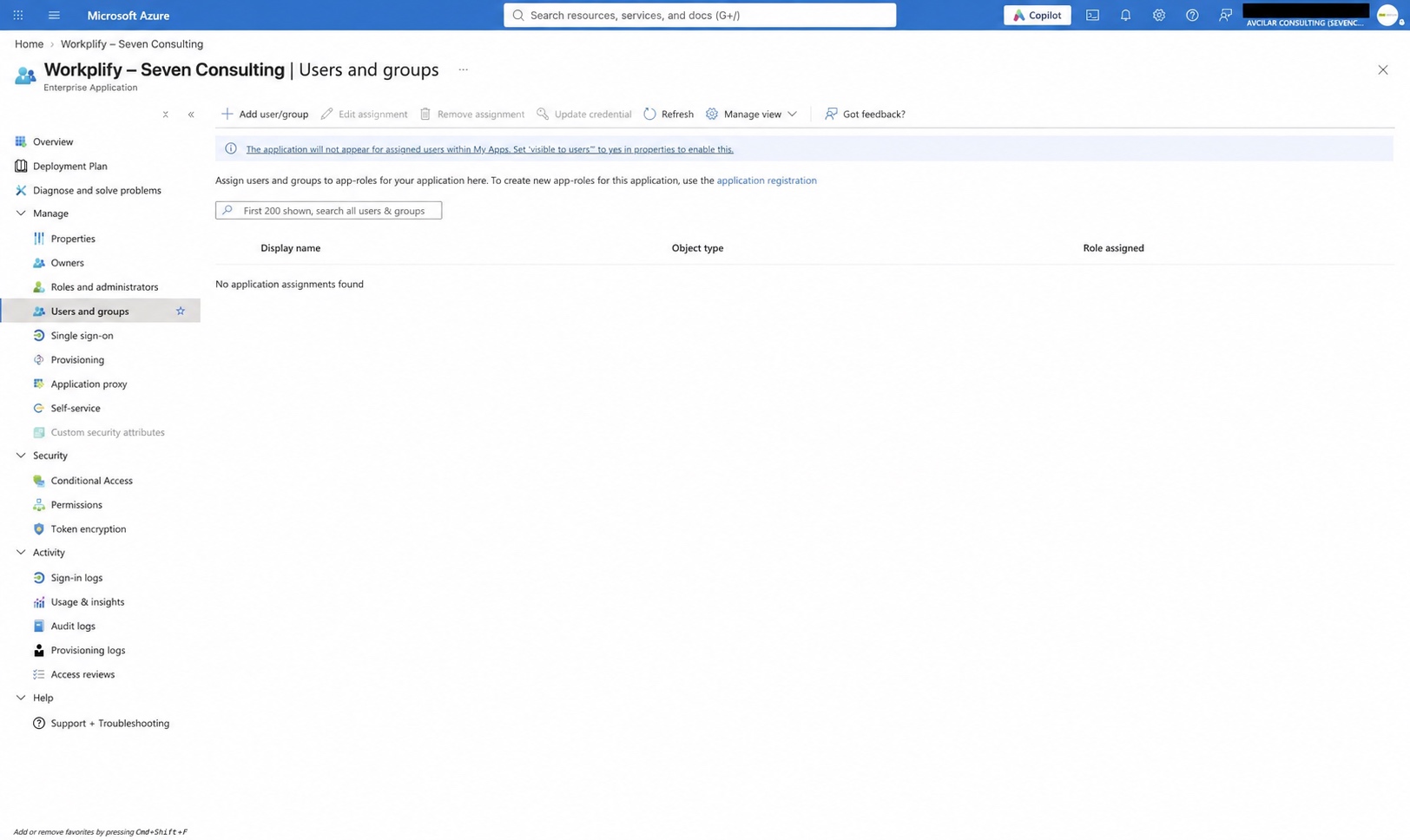Click Add user/group
Viewport: 1410px width, 840px height.
(x=265, y=114)
